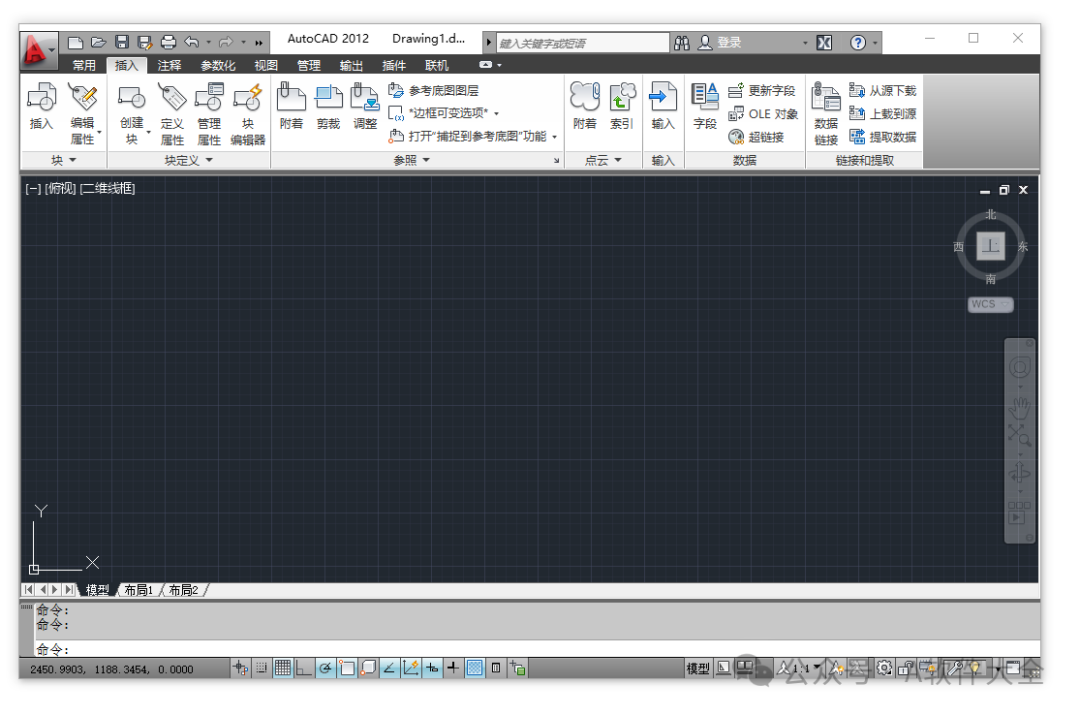The image size is (1080, 715).
Task: Click 更新字段 update fields button
Action: coord(762,90)
